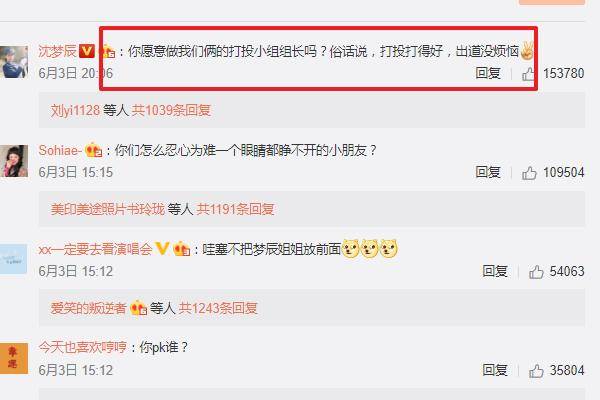600x400 pixels.
Task: Reply to 沈梦辰's comment via 回复
Action: pyautogui.click(x=488, y=73)
